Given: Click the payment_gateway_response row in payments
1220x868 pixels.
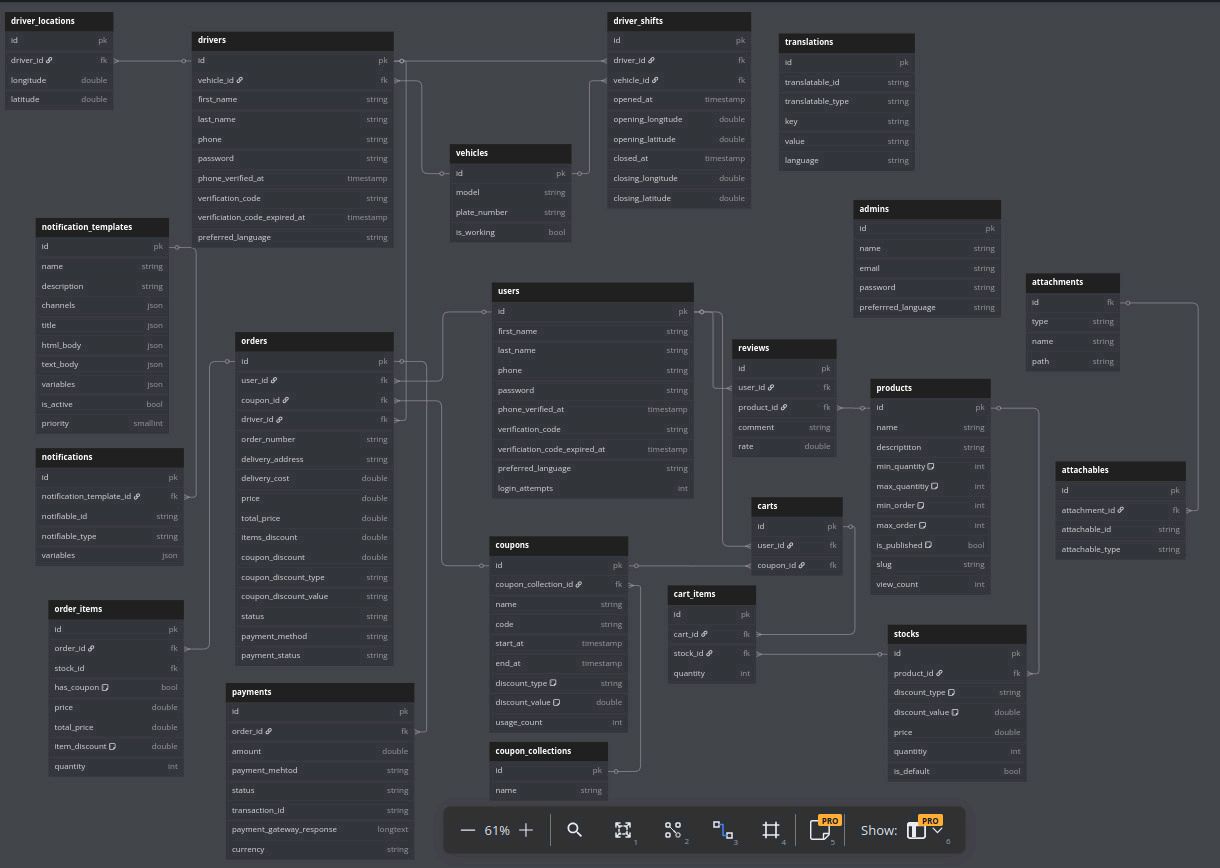Looking at the screenshot, I should pyautogui.click(x=320, y=829).
